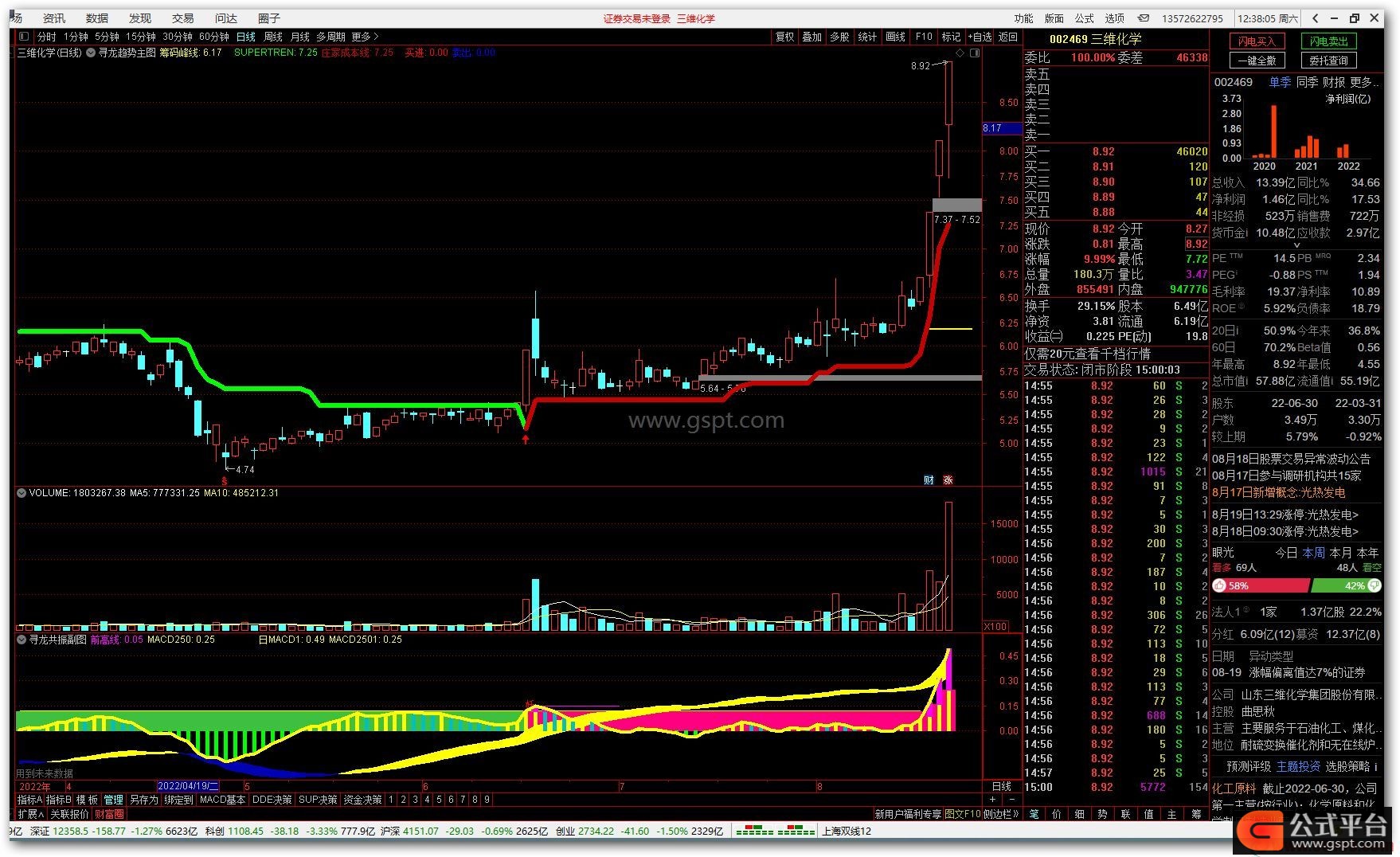Viewport: 1400px width, 857px height.
Task: Click F10 info button
Action: [924, 37]
